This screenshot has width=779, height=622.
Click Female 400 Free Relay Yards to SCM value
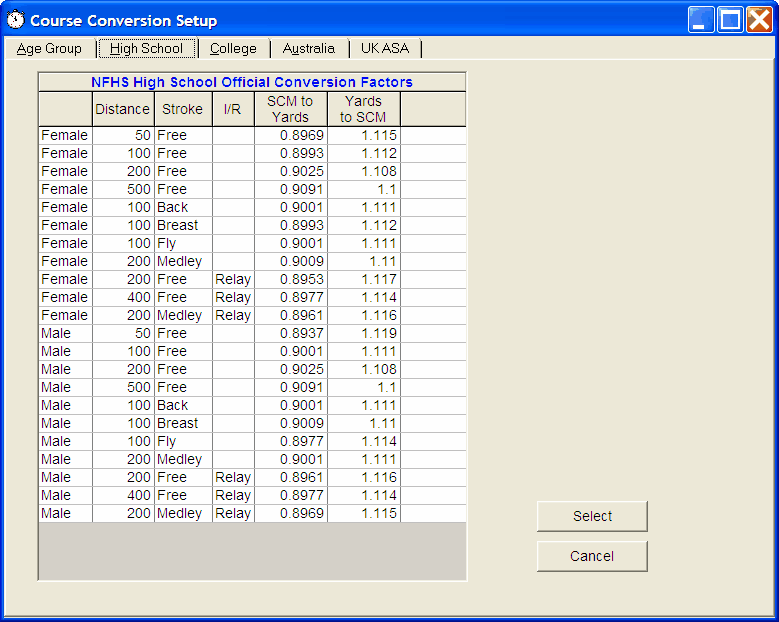pos(363,297)
